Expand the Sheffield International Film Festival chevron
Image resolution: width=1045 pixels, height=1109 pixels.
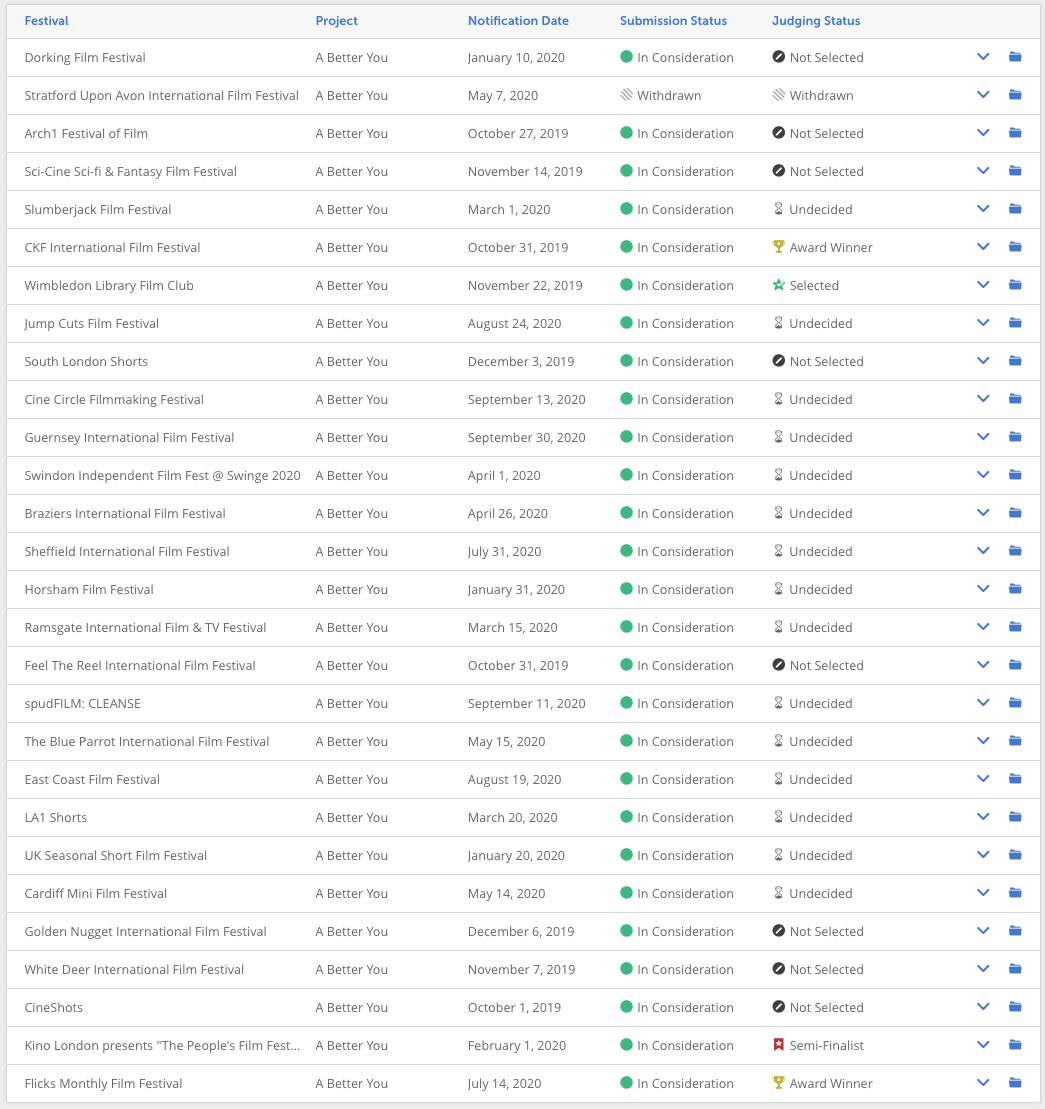(x=983, y=551)
